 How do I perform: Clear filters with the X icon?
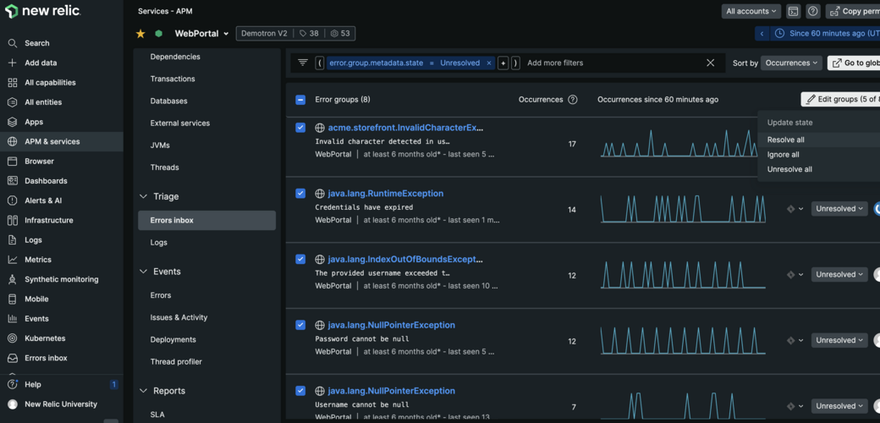tap(710, 63)
